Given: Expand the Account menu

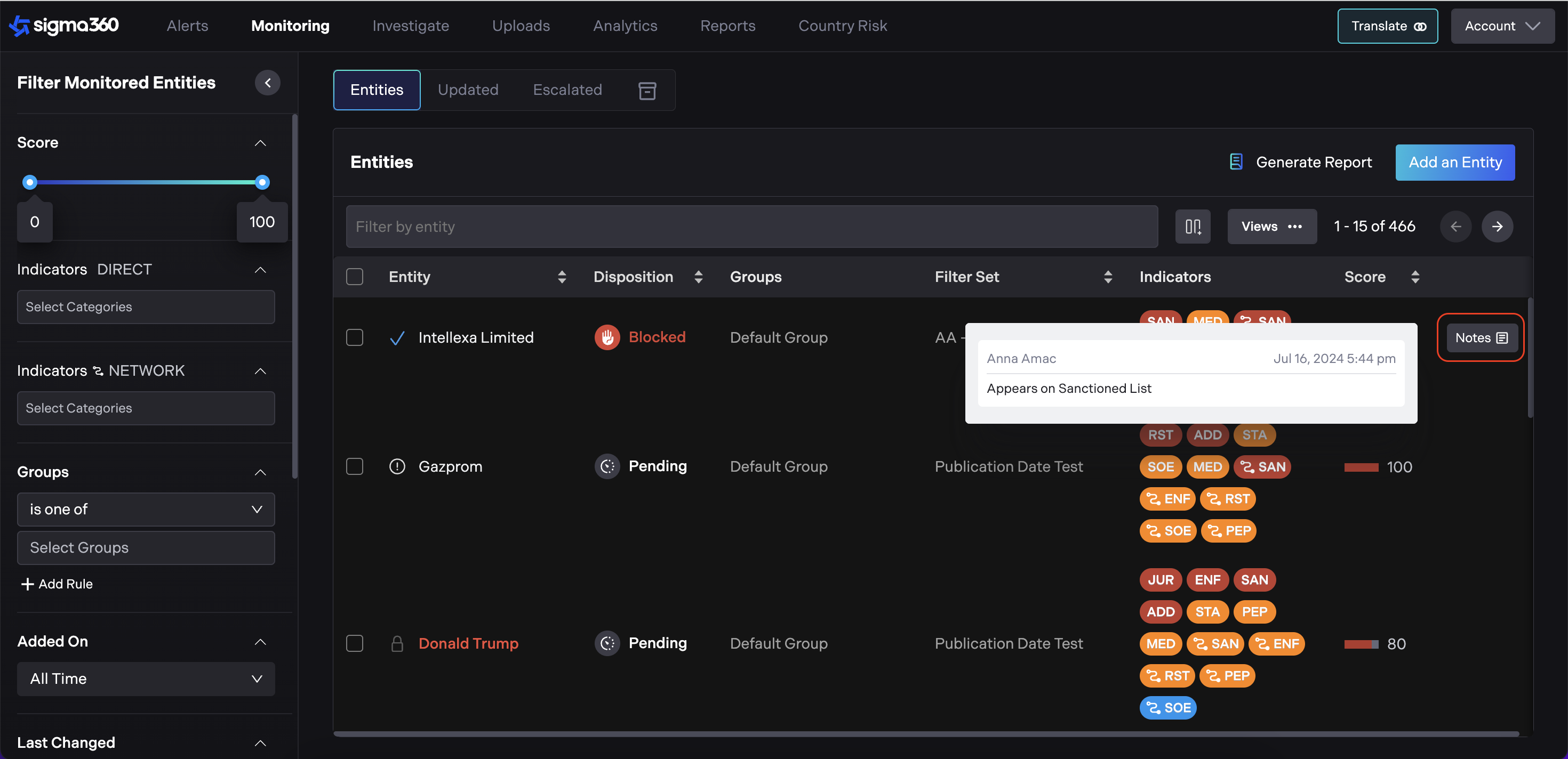Looking at the screenshot, I should click(1502, 26).
